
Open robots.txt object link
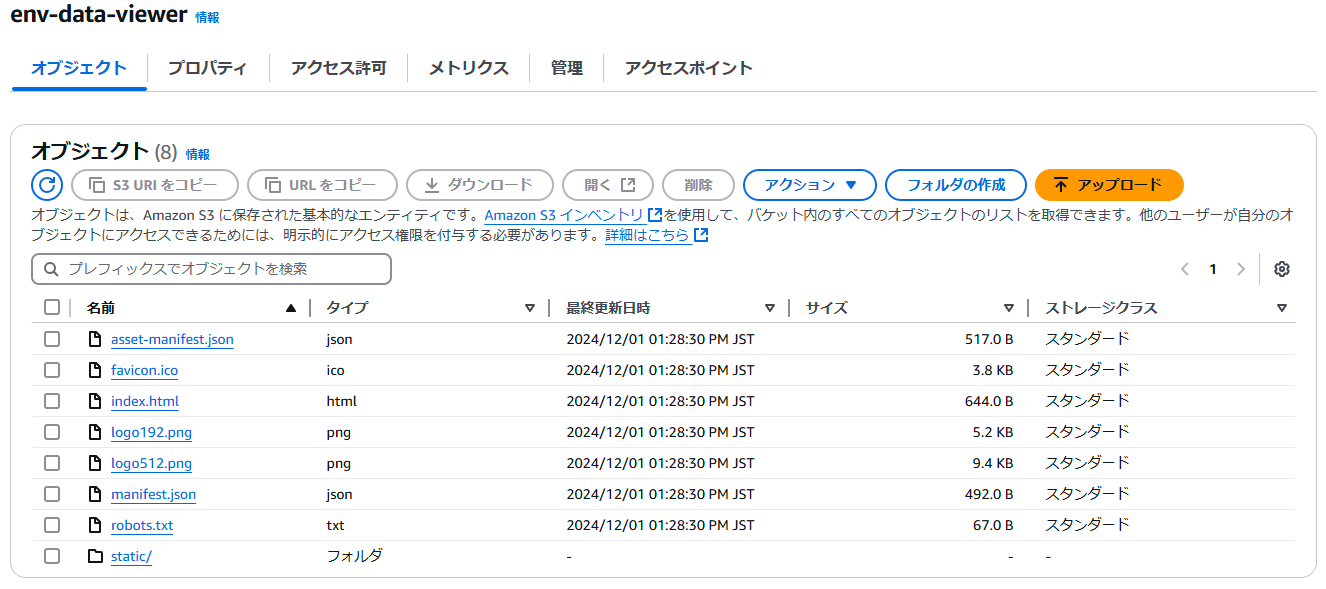pos(142,525)
